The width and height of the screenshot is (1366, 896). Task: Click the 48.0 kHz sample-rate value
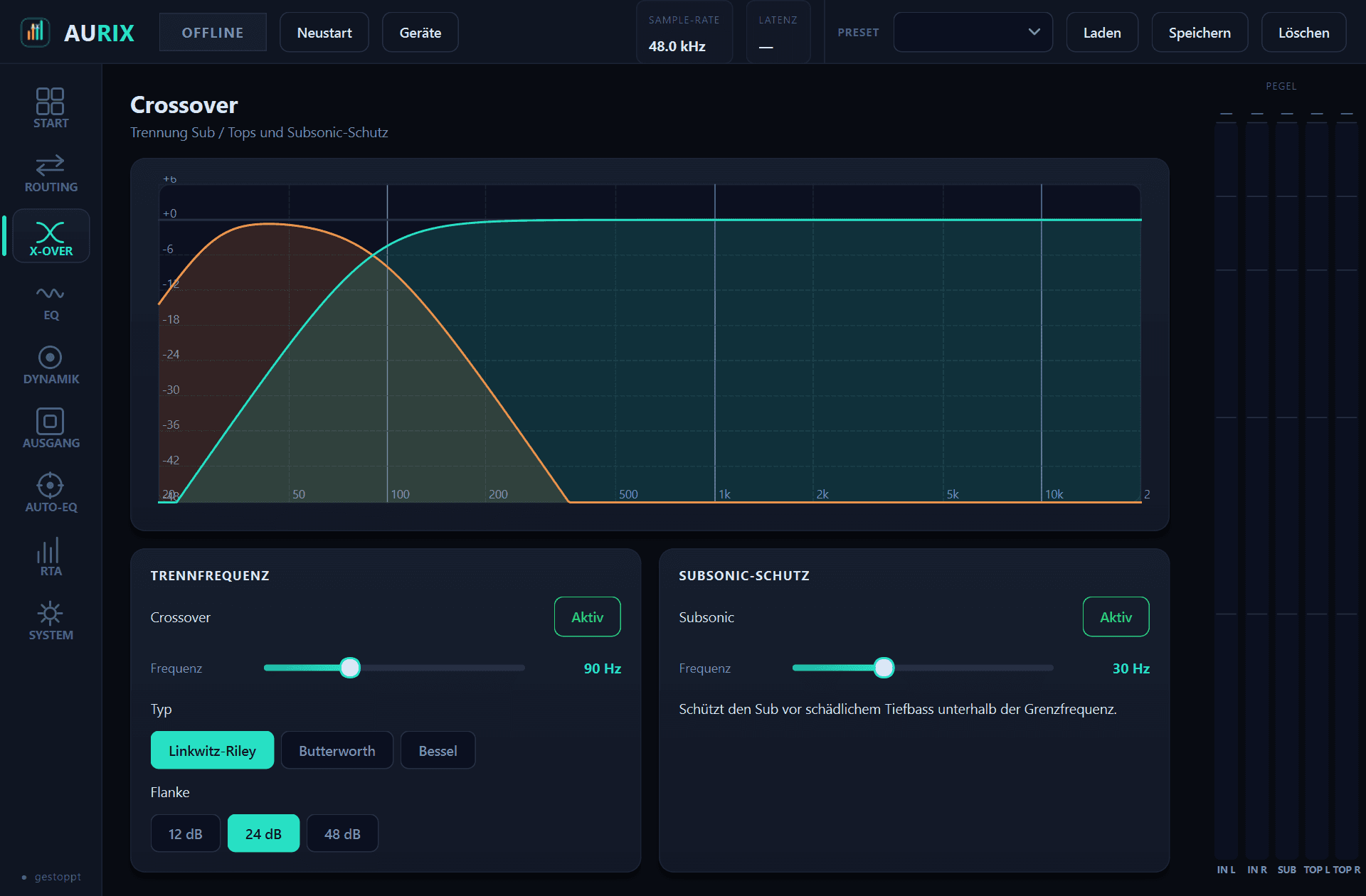[677, 46]
